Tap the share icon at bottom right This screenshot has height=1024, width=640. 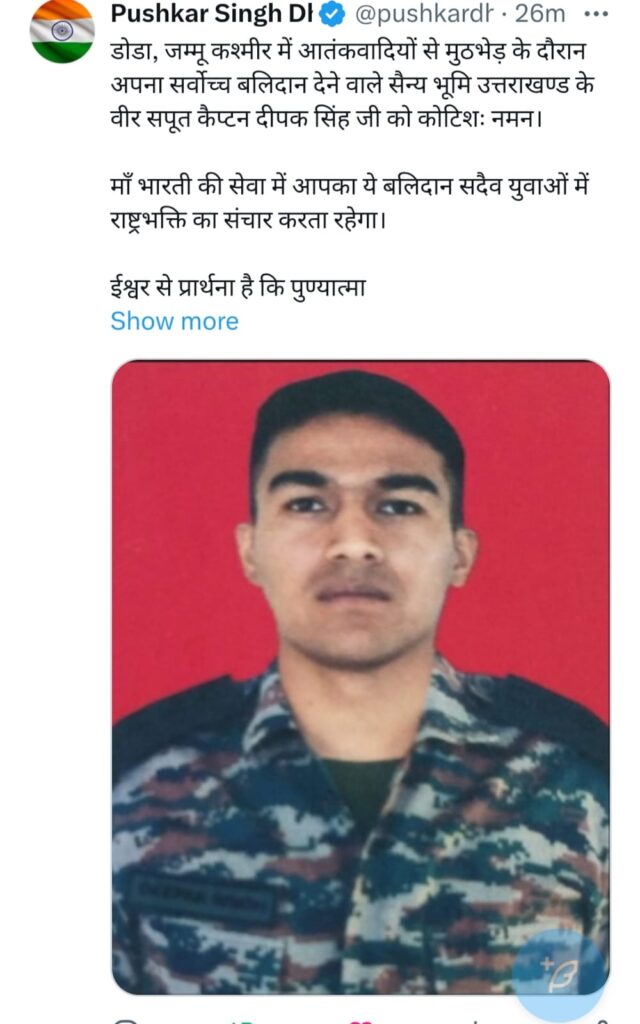click(x=600, y=1021)
